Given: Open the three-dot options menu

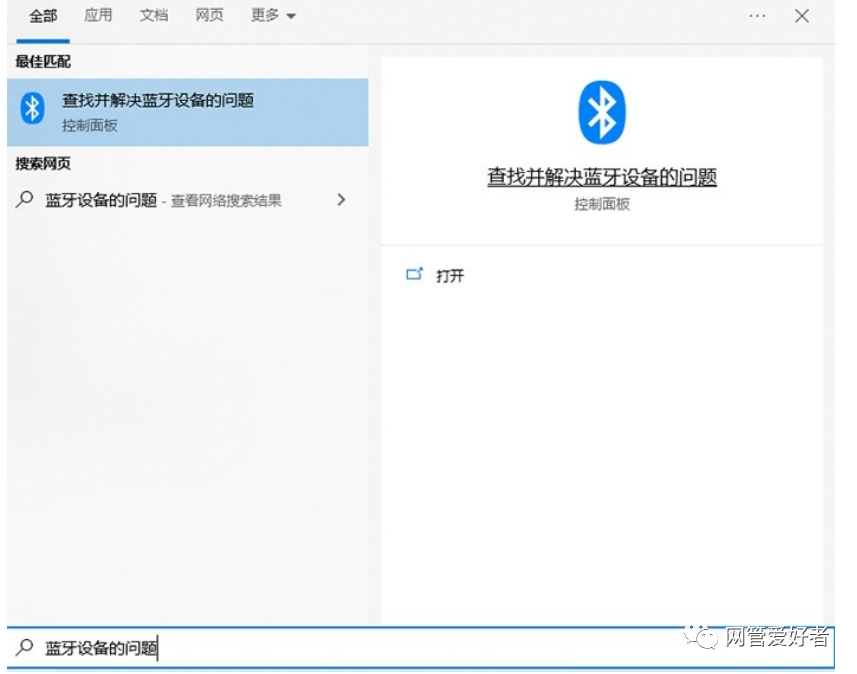Looking at the screenshot, I should (757, 16).
